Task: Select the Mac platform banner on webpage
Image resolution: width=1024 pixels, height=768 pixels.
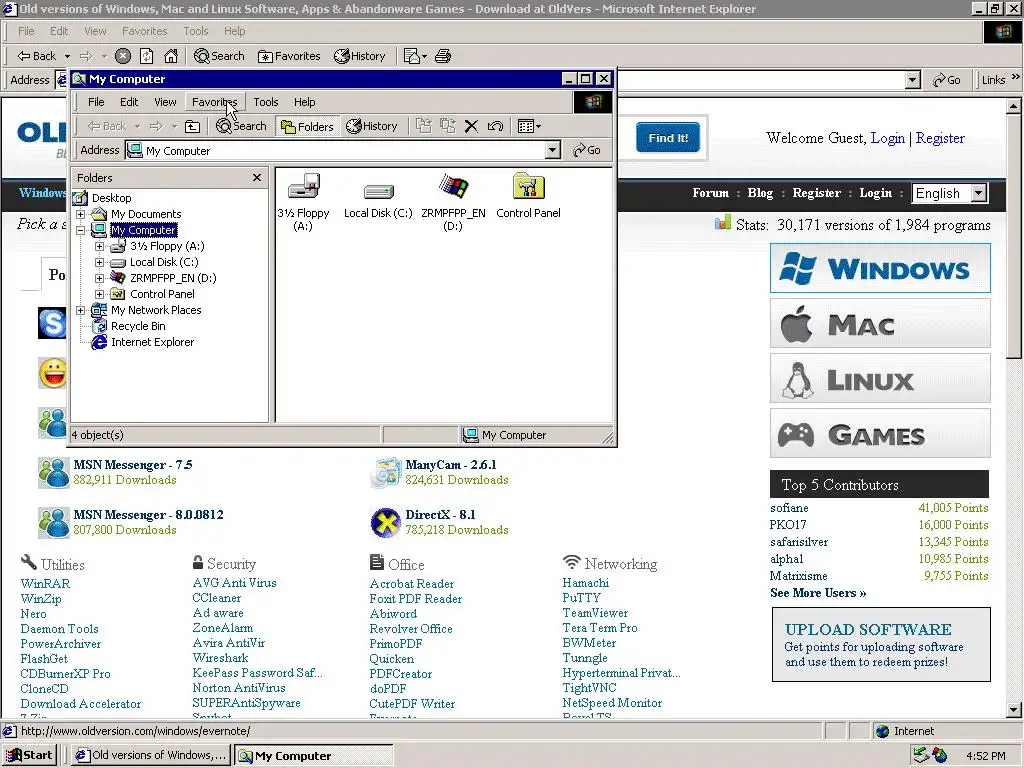Action: 880,323
